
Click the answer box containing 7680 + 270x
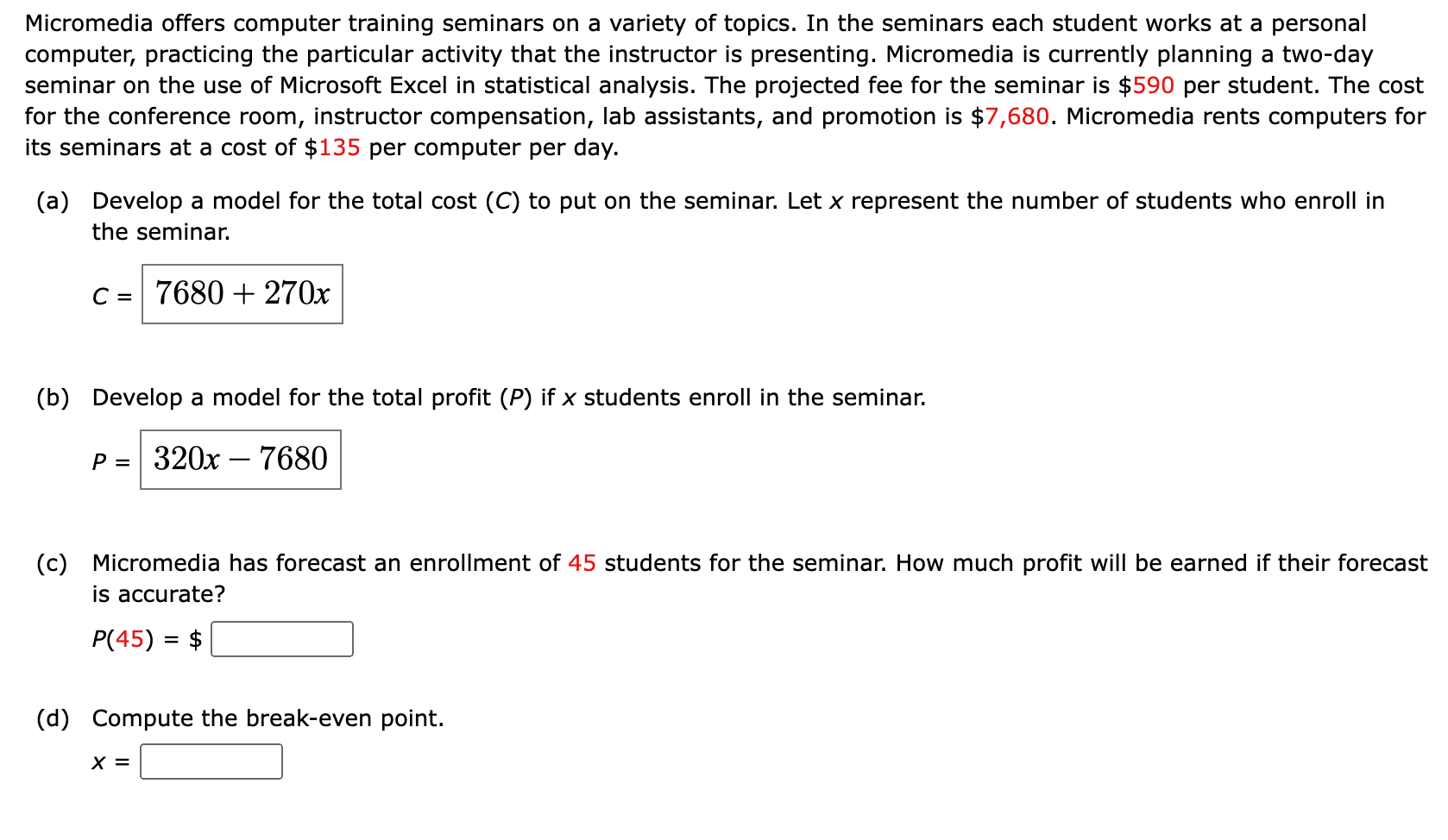[x=242, y=294]
